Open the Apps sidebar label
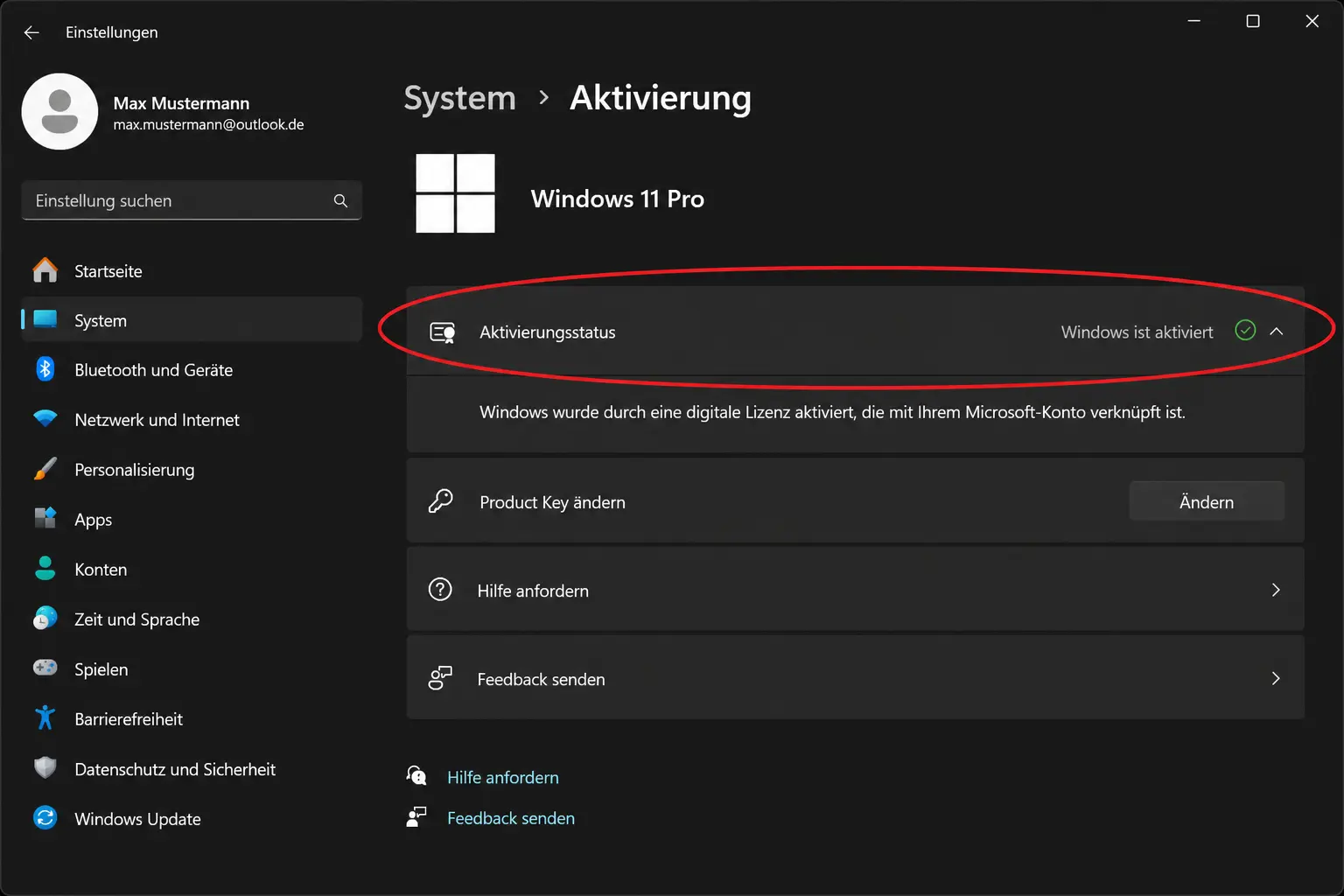Screen dimensions: 1344x896 click(94, 520)
